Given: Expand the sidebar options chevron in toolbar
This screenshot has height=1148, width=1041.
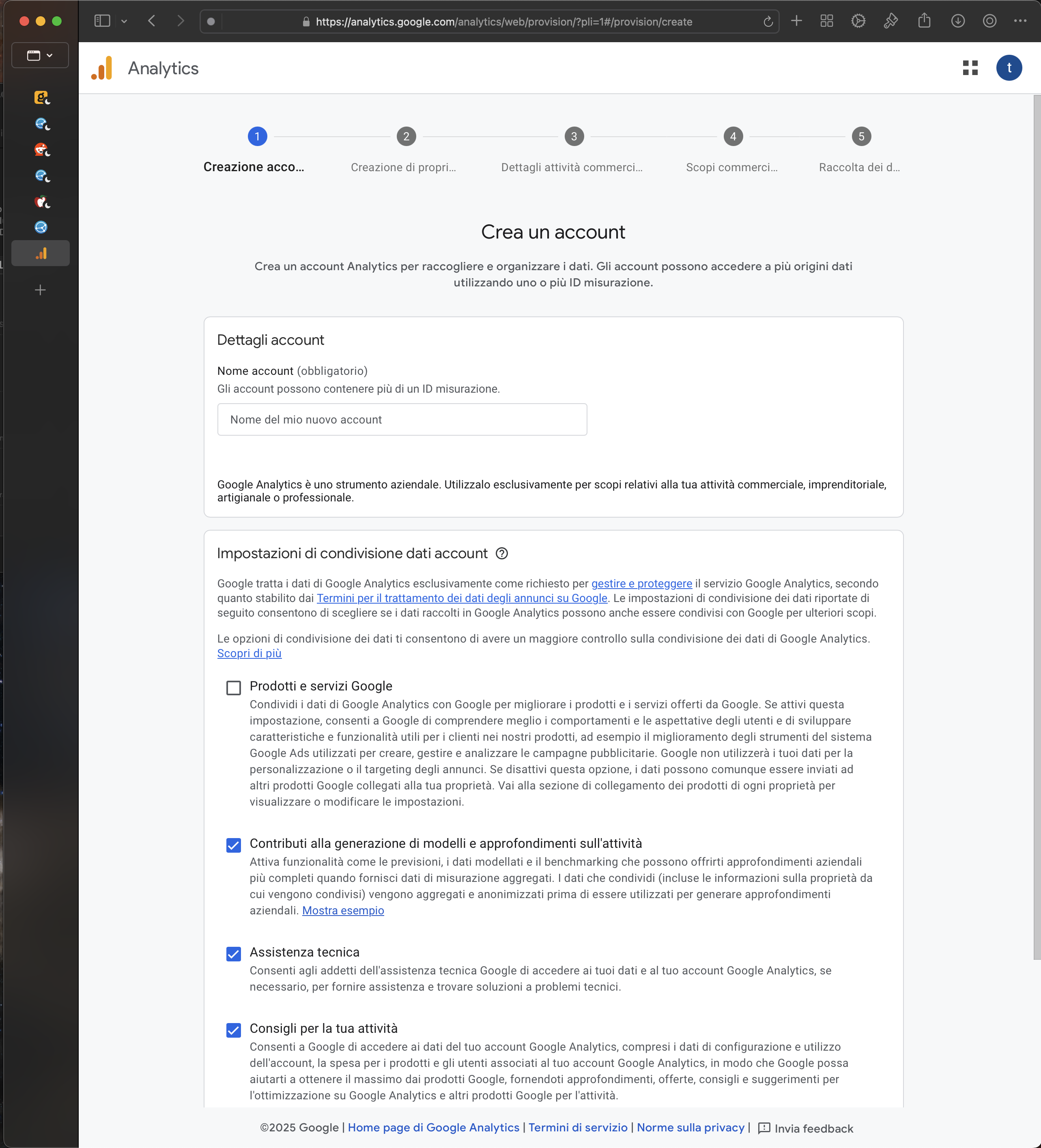Looking at the screenshot, I should pyautogui.click(x=124, y=21).
